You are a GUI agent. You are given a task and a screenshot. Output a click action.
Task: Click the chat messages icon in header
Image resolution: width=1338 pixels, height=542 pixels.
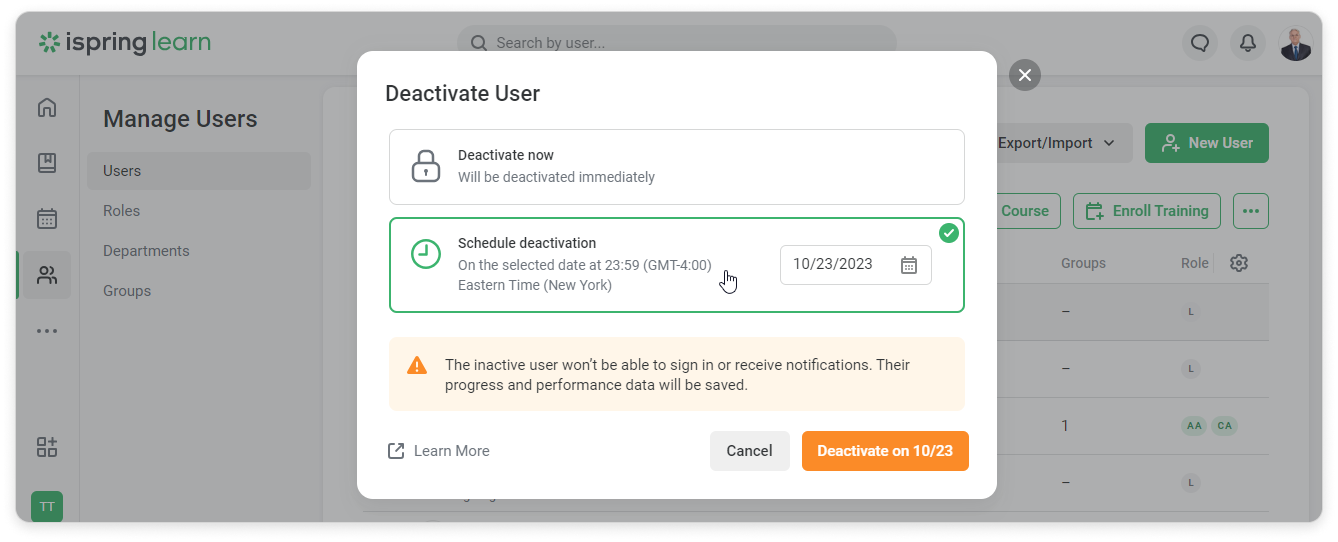point(1200,43)
